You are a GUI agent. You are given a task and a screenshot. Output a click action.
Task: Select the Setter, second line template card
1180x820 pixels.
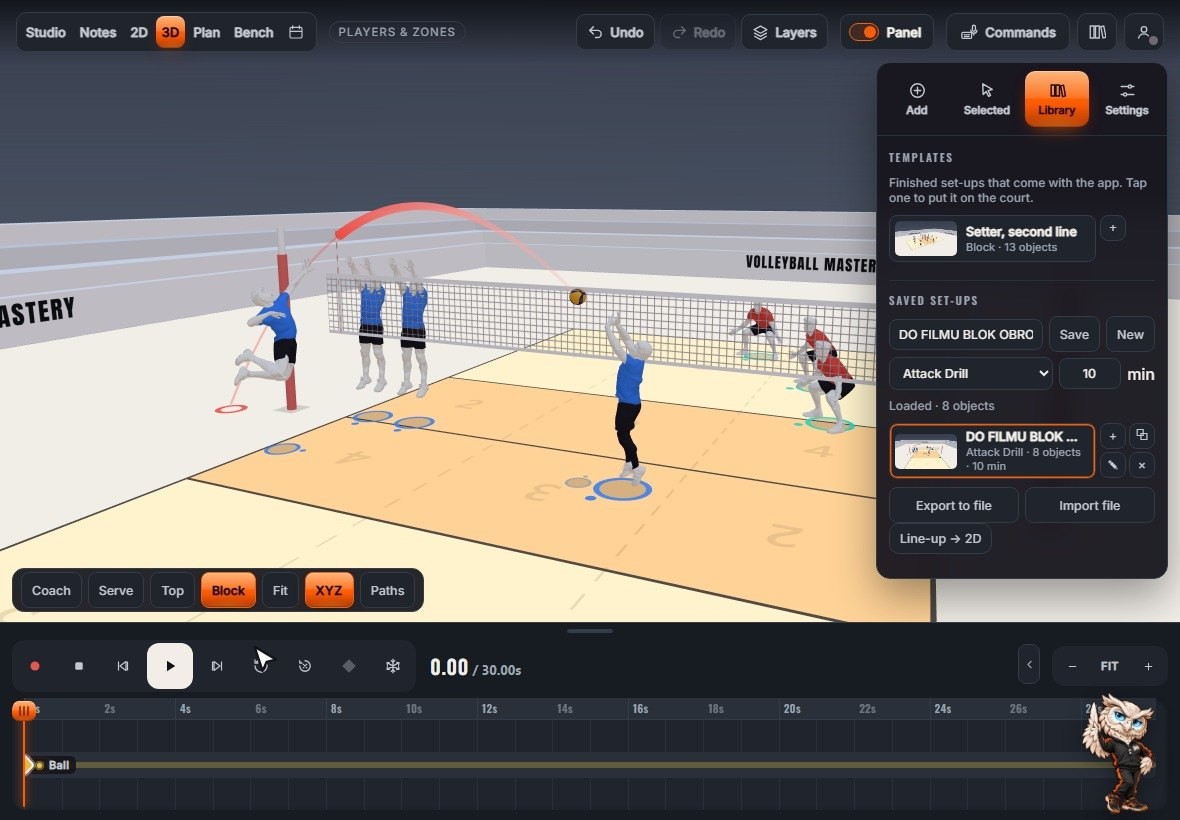point(992,238)
